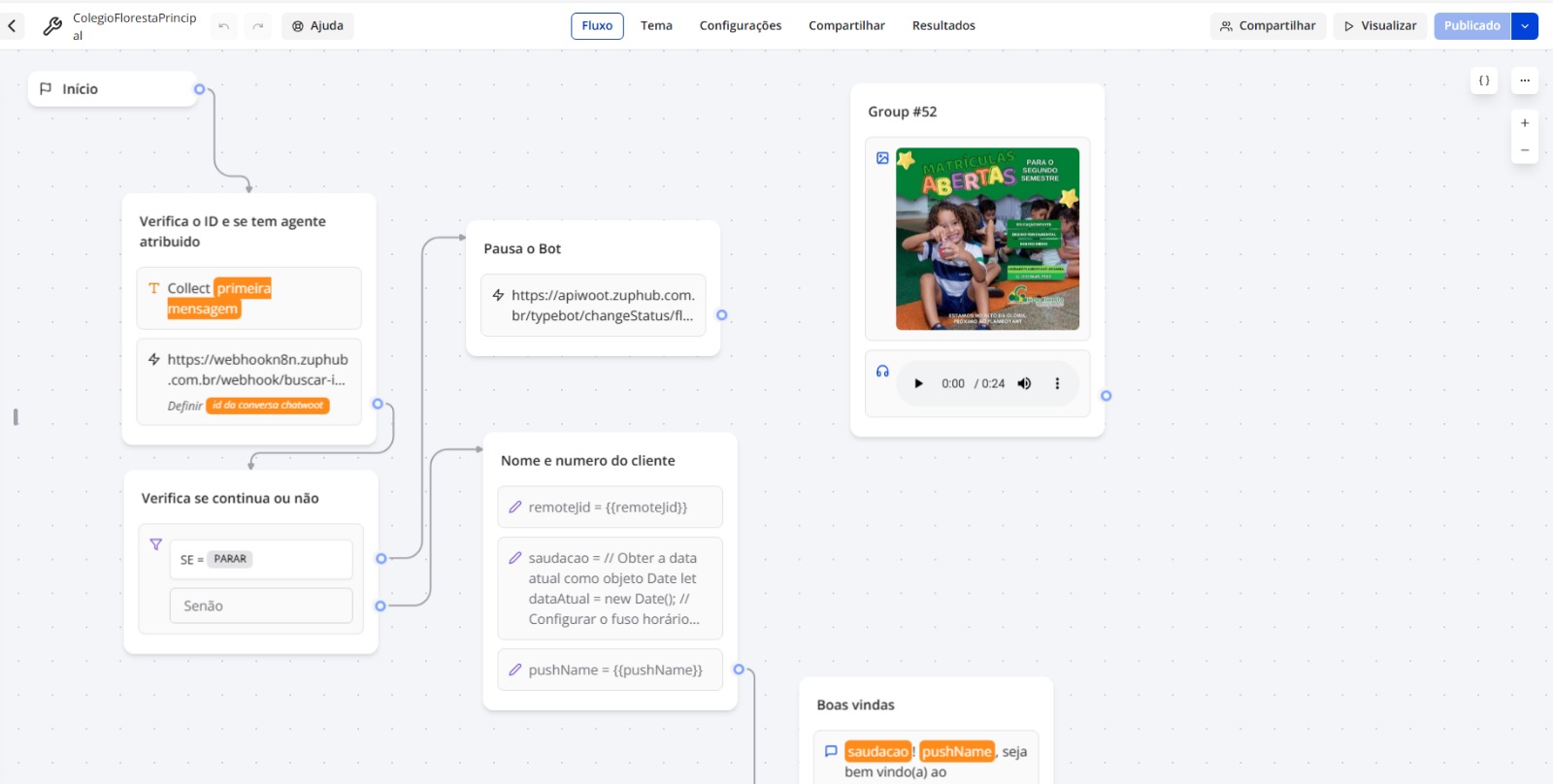Click audio headphones icon in Group #52
Viewport: 1553px width, 784px height.
click(882, 372)
